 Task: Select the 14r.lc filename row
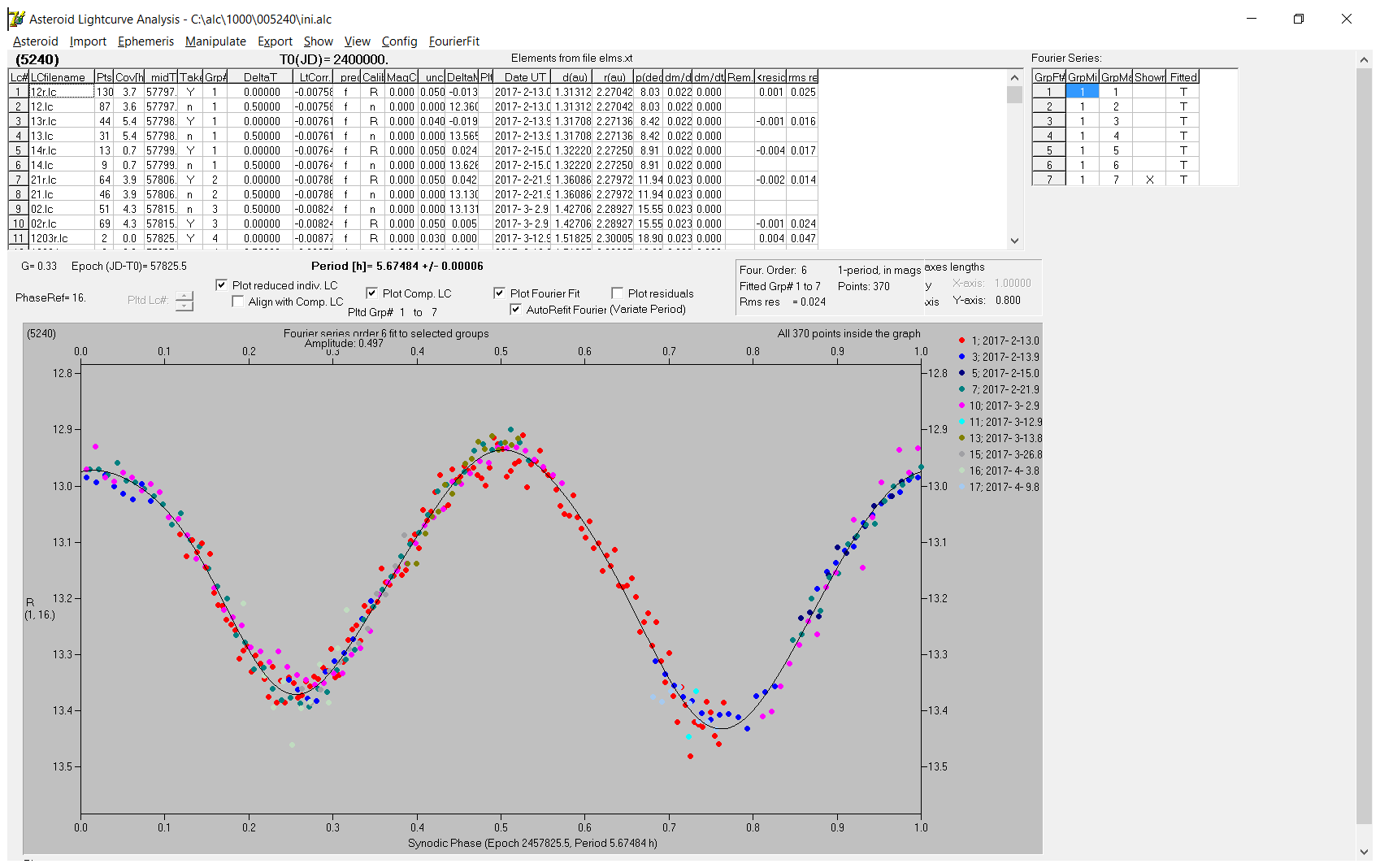62,150
